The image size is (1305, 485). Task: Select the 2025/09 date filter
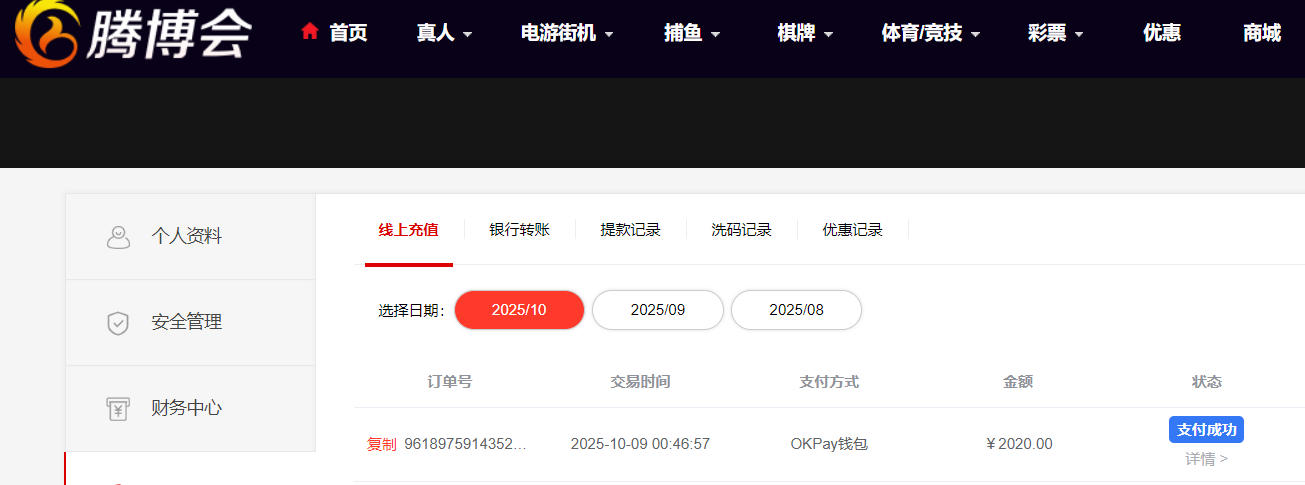[657, 310]
